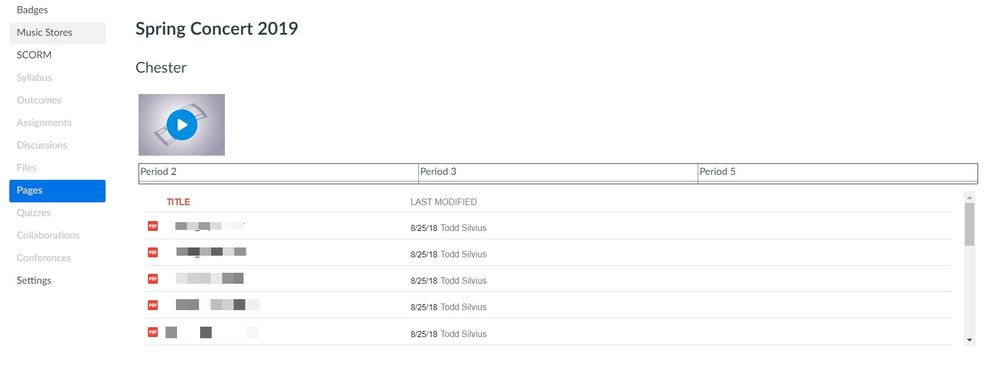This screenshot has height=380, width=999.
Task: Open Music Stores in the sidebar
Action: 57,33
